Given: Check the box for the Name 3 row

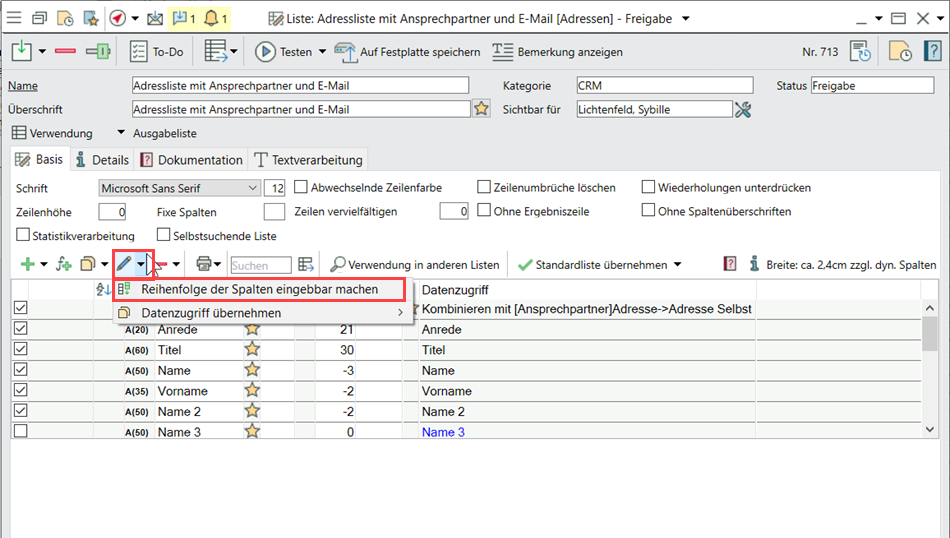Looking at the screenshot, I should pyautogui.click(x=20, y=432).
